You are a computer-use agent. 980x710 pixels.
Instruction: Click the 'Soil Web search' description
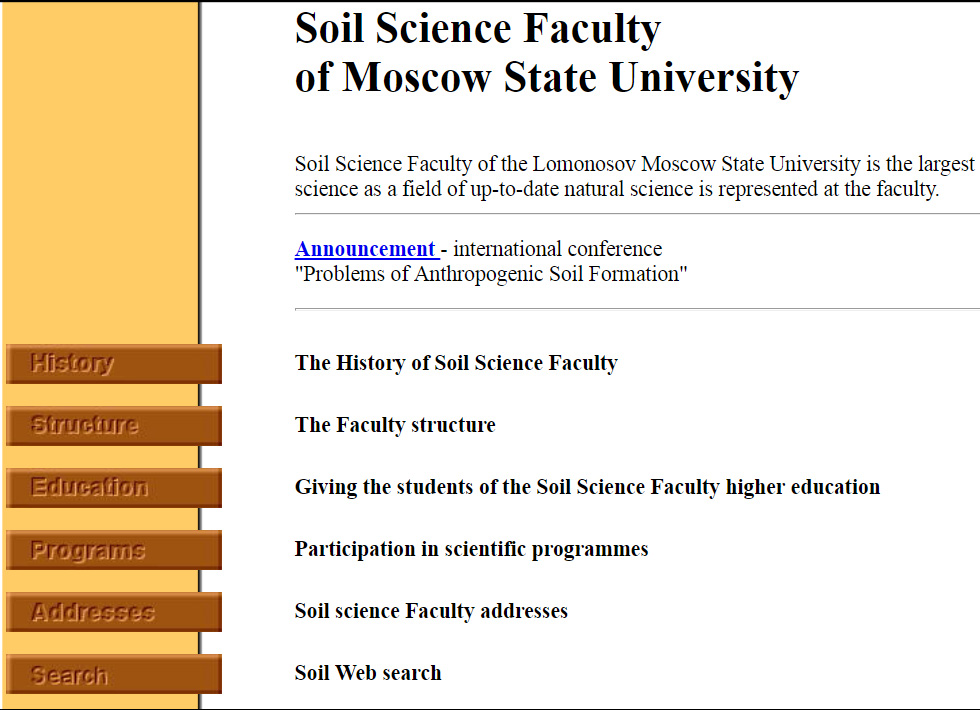368,672
